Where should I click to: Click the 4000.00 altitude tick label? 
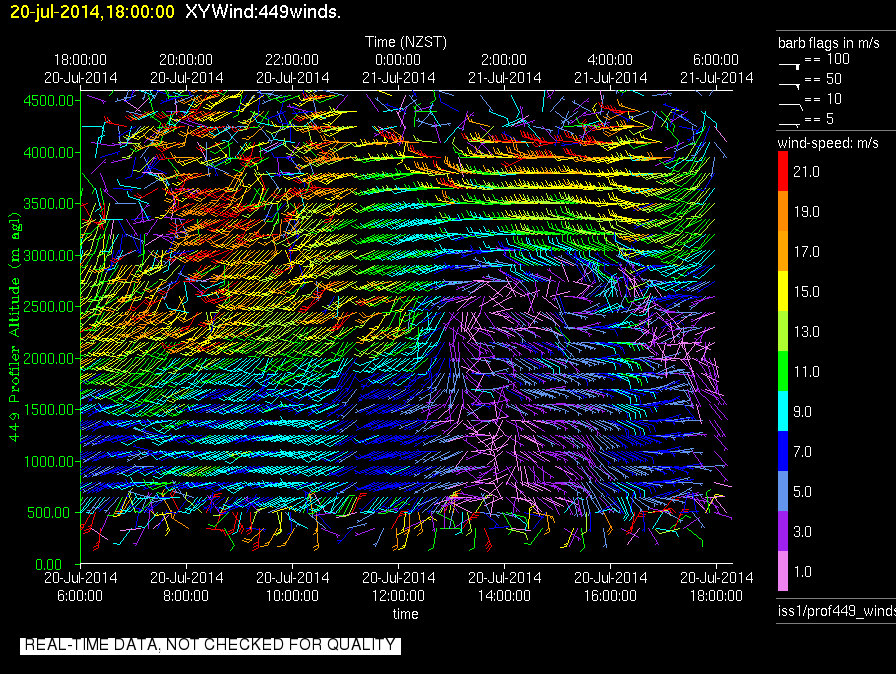(x=49, y=153)
